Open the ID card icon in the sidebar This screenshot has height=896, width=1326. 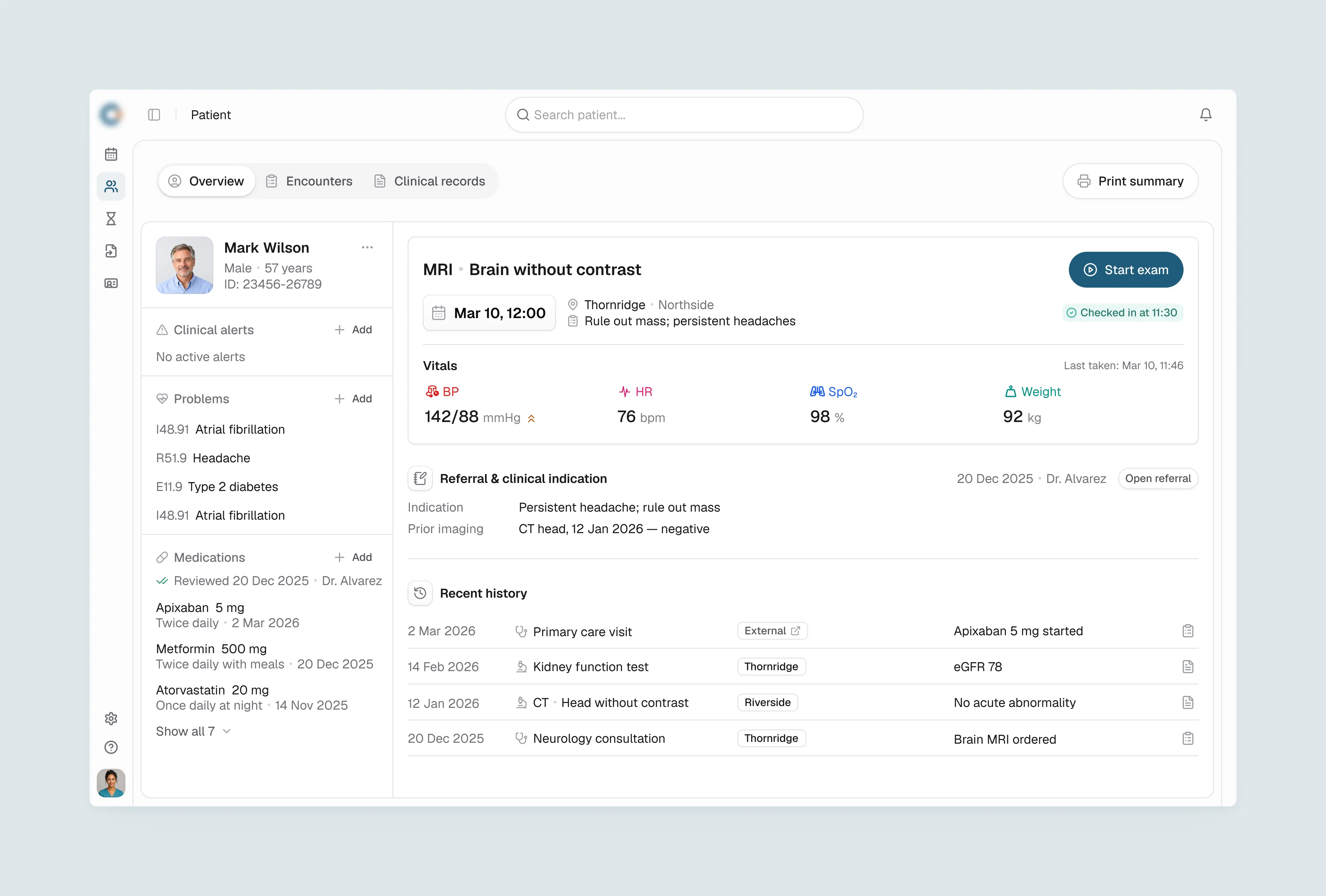(111, 283)
